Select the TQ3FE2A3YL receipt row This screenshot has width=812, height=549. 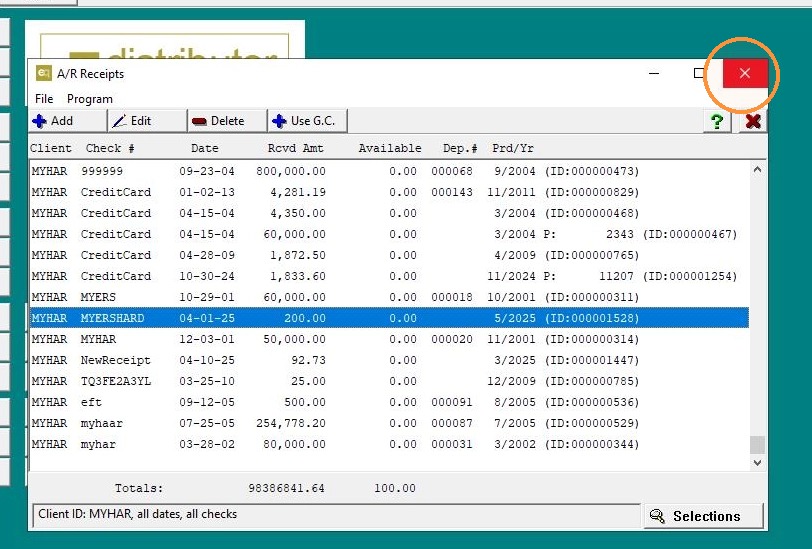pos(389,381)
